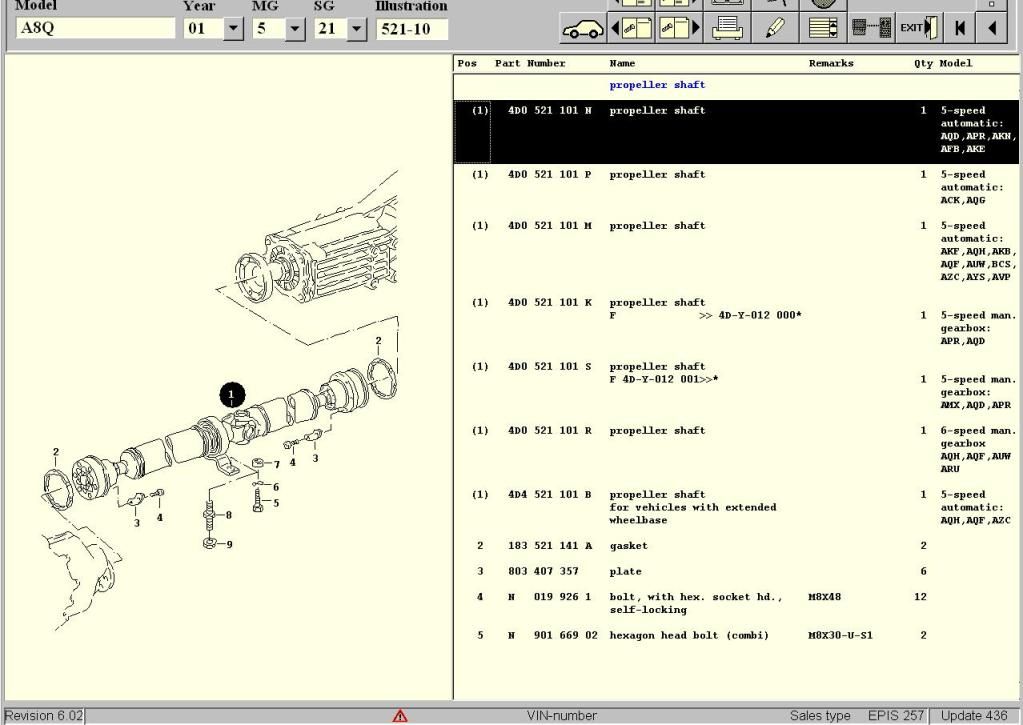Click callout 8 in the illustration

click(x=228, y=515)
